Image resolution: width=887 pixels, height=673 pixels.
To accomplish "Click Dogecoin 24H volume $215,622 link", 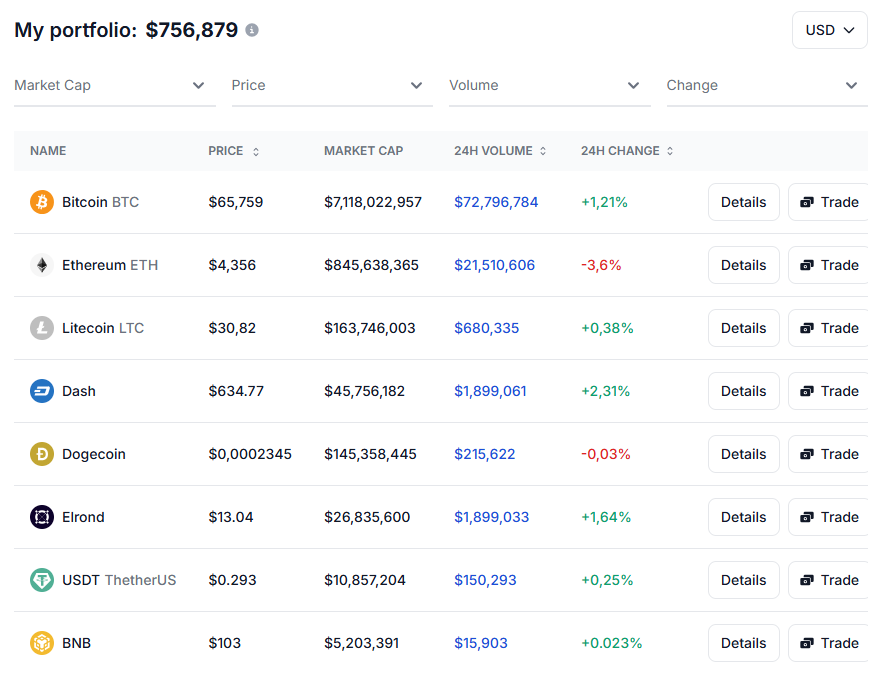I will pos(485,454).
